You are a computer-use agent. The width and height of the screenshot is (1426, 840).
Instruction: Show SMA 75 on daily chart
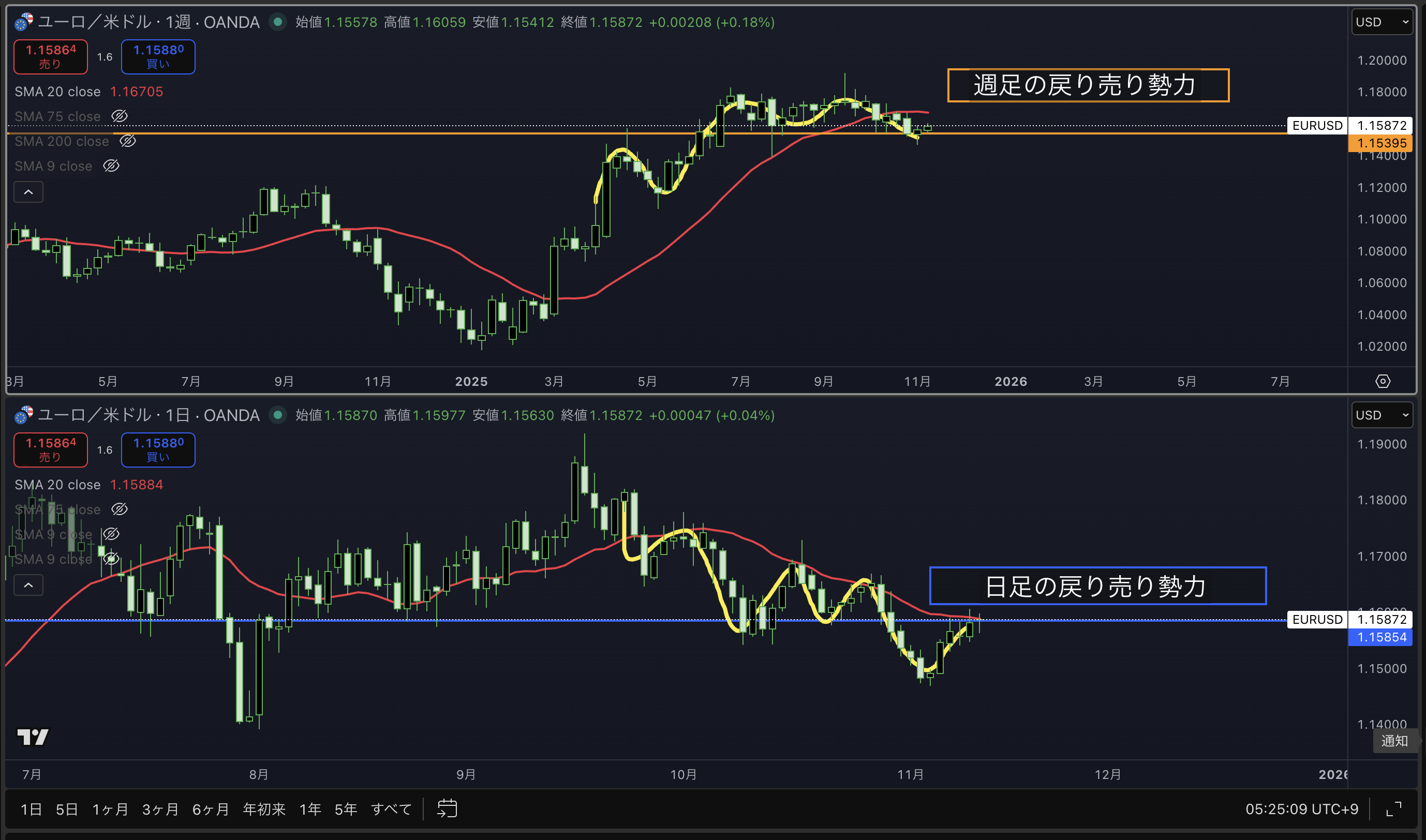(120, 509)
